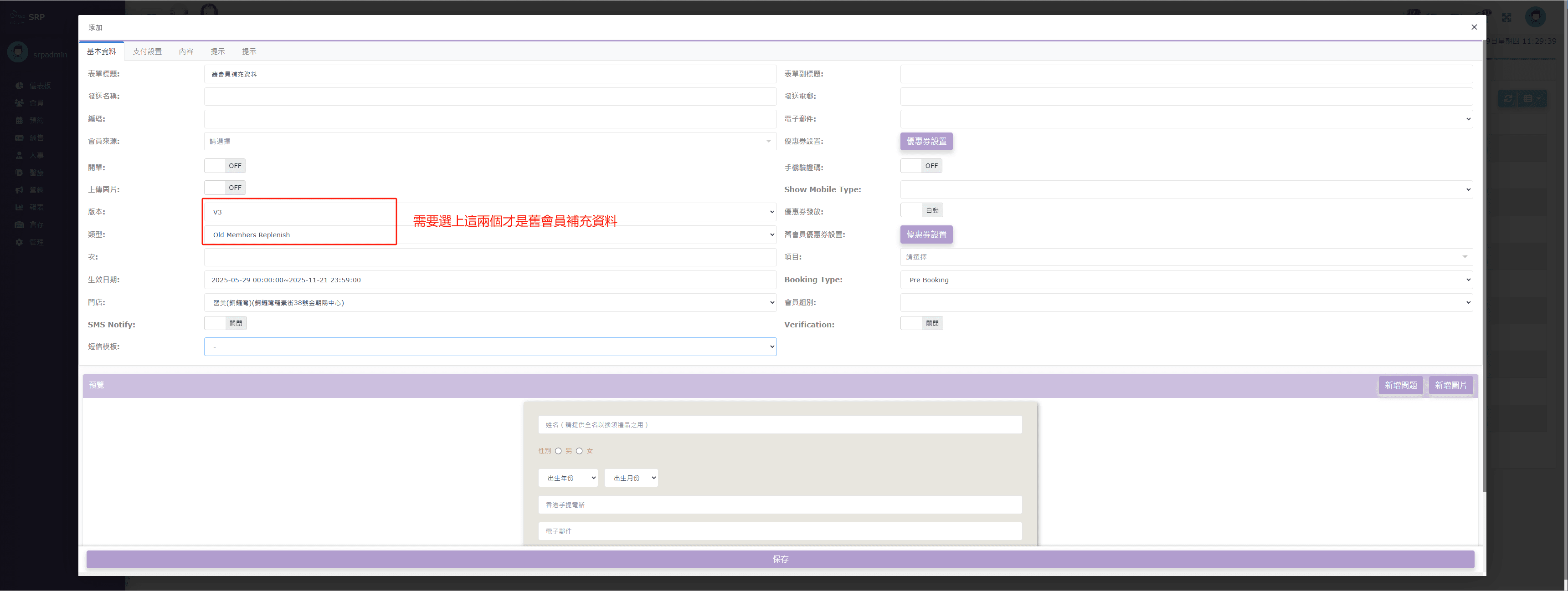
Task: Click the 管理 gear icon in sidebar
Action: (20, 242)
